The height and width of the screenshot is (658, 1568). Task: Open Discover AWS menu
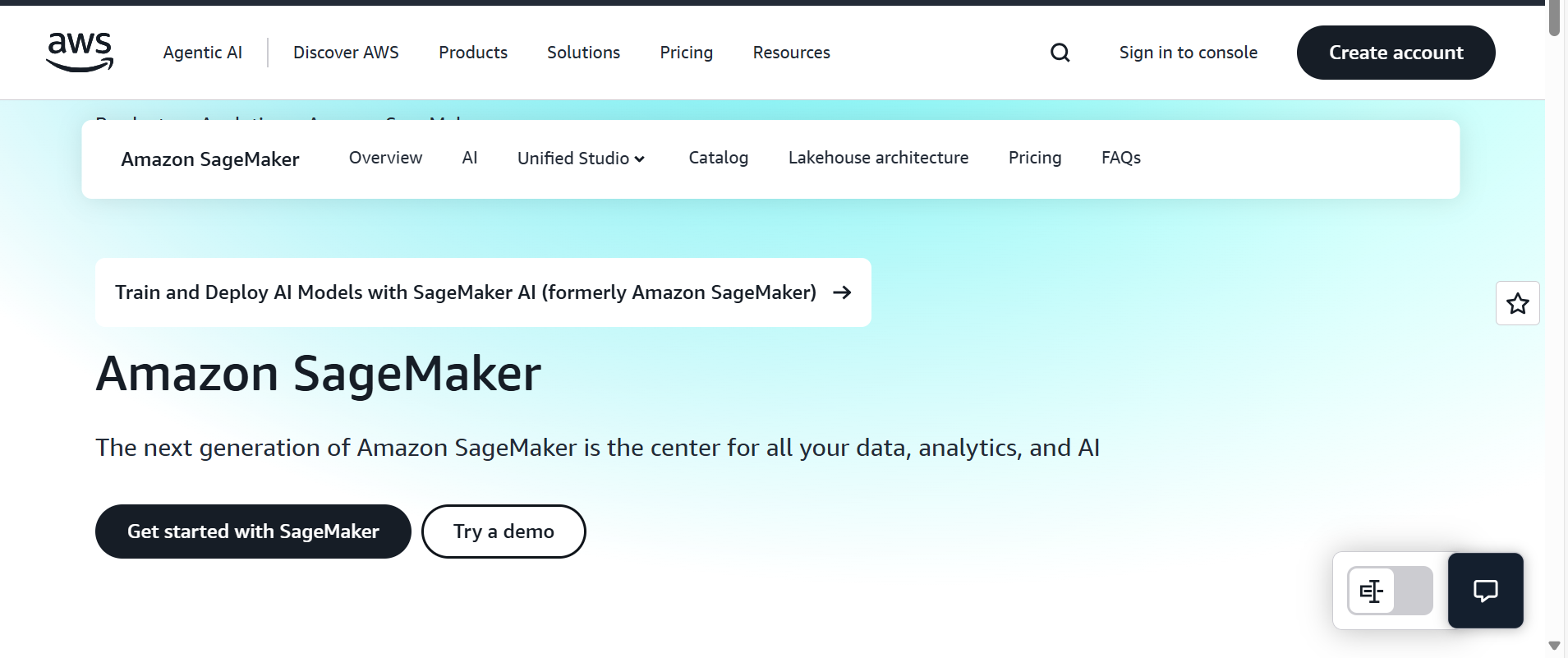coord(346,53)
